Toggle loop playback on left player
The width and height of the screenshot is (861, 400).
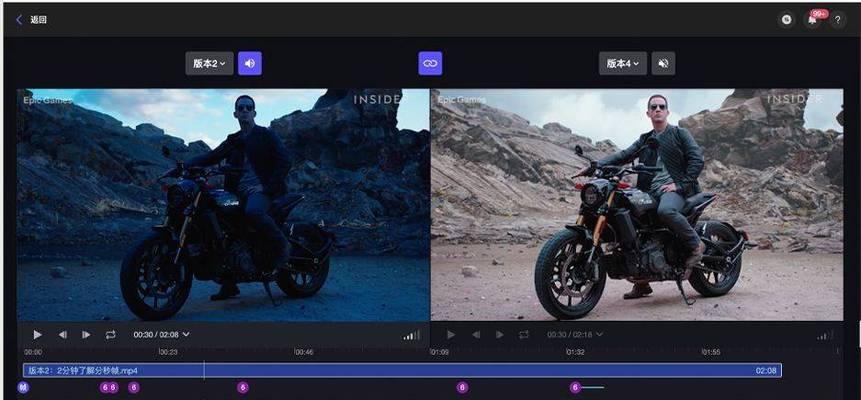coord(110,334)
